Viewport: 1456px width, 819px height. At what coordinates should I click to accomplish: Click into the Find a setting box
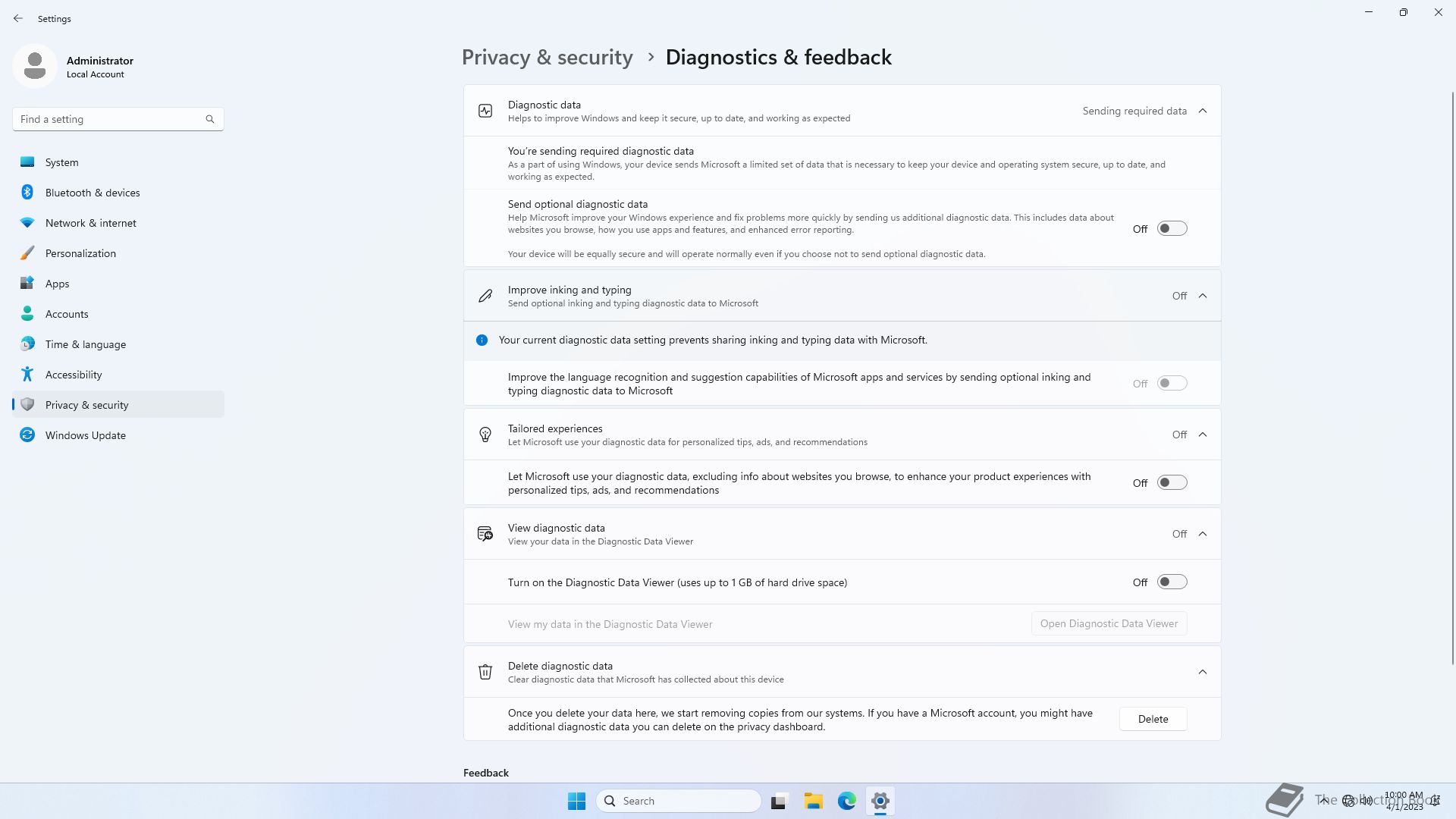coord(118,119)
